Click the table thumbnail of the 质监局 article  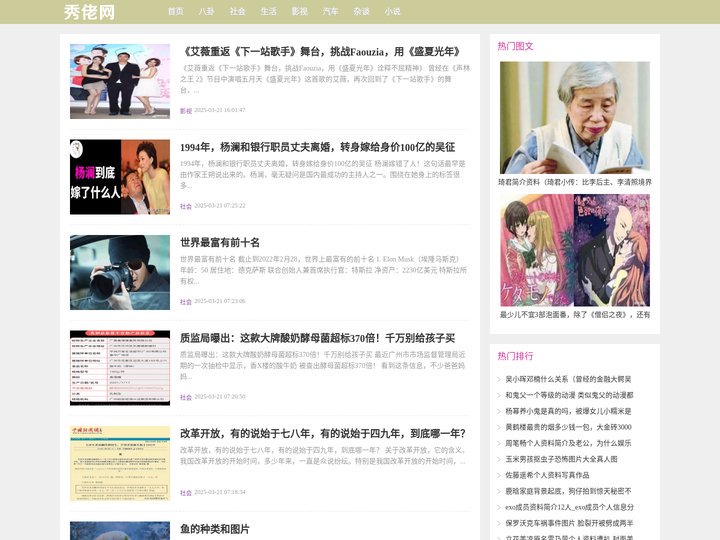tap(120, 368)
